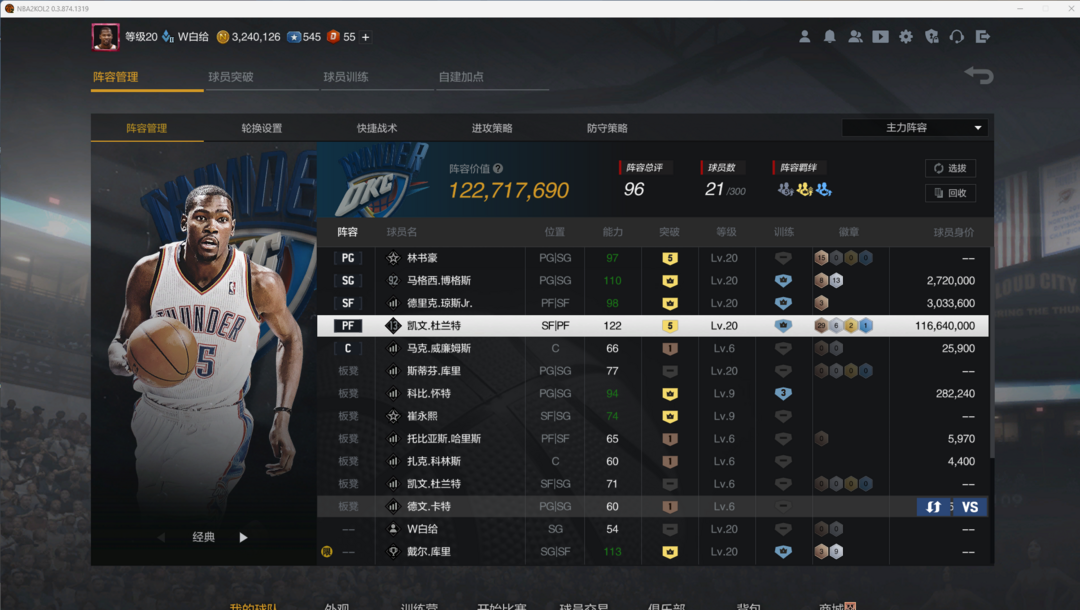Viewport: 1080px width, 610px height.
Task: Open the 轮换设置 sub-tab
Action: click(262, 128)
